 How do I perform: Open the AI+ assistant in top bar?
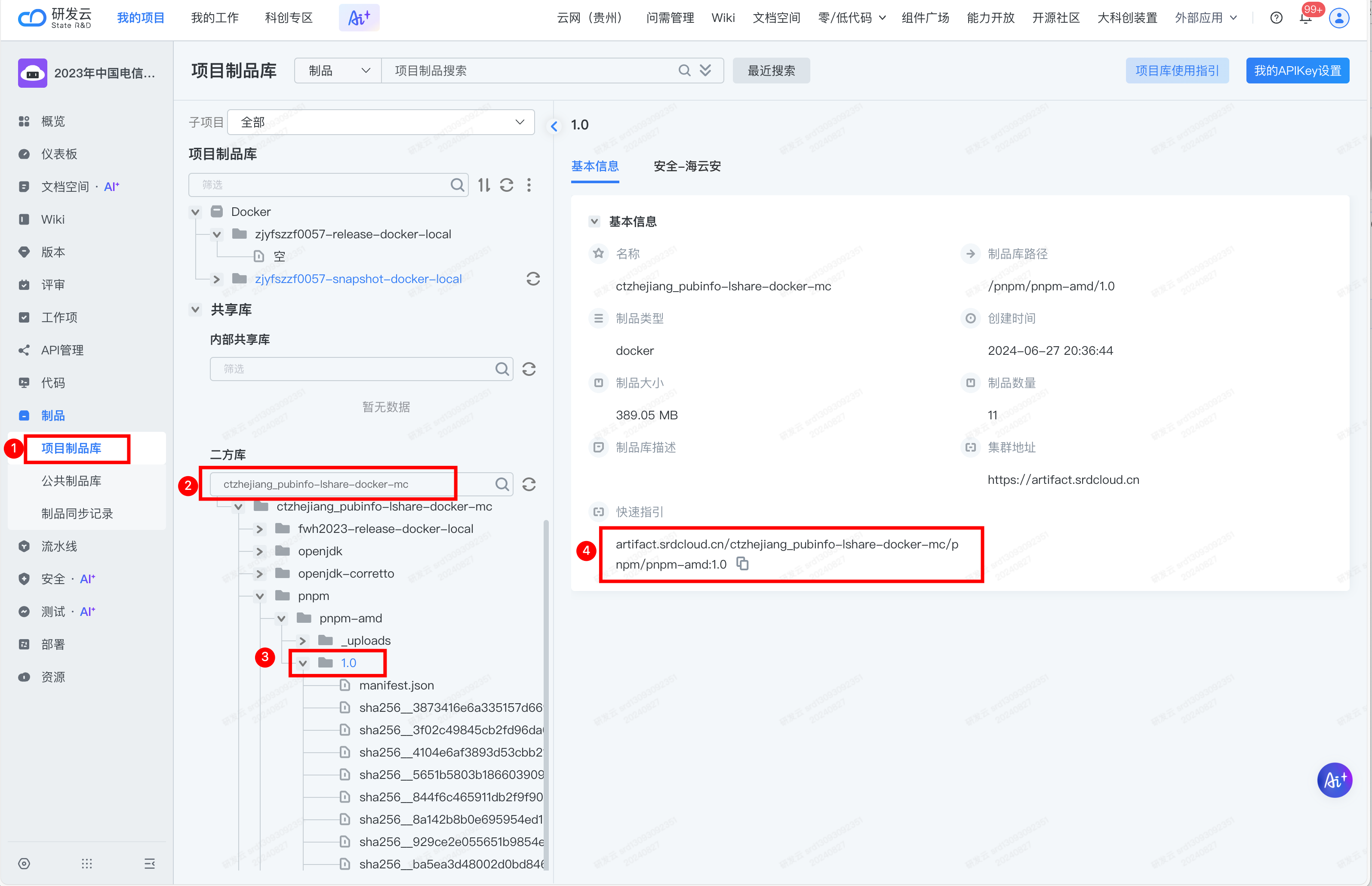358,18
